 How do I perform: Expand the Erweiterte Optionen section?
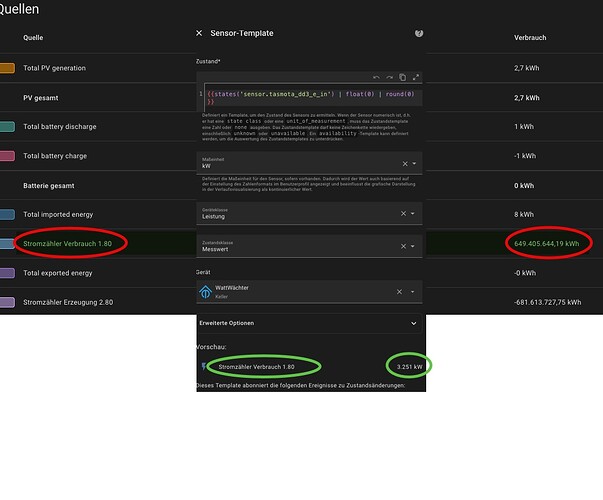pyautogui.click(x=309, y=323)
